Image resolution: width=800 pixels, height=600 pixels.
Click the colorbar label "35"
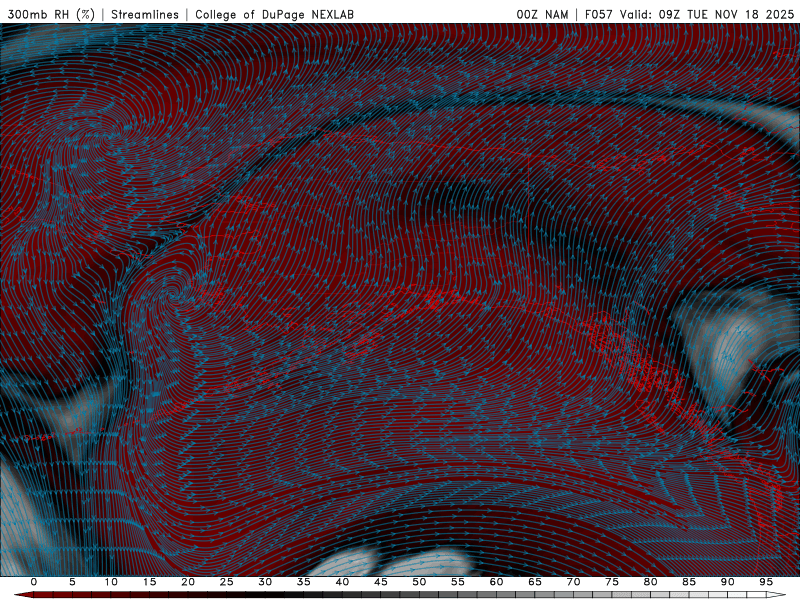coord(304,582)
